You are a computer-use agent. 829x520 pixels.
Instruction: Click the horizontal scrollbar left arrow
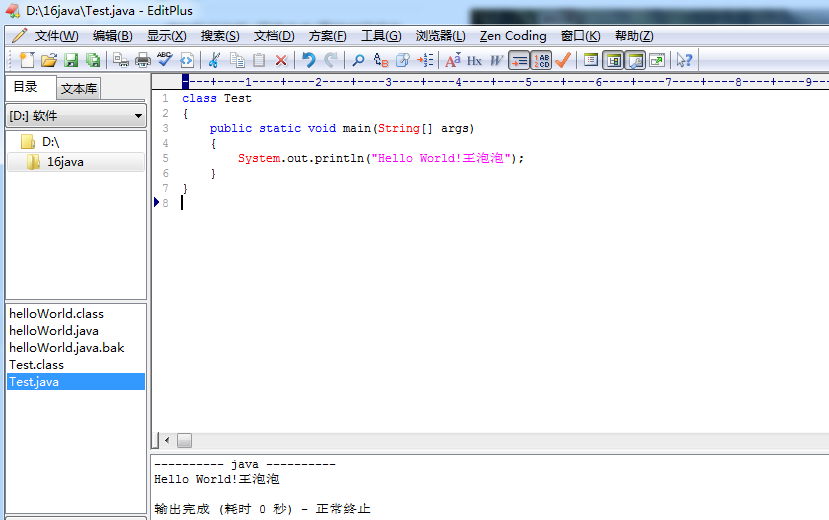tap(167, 440)
